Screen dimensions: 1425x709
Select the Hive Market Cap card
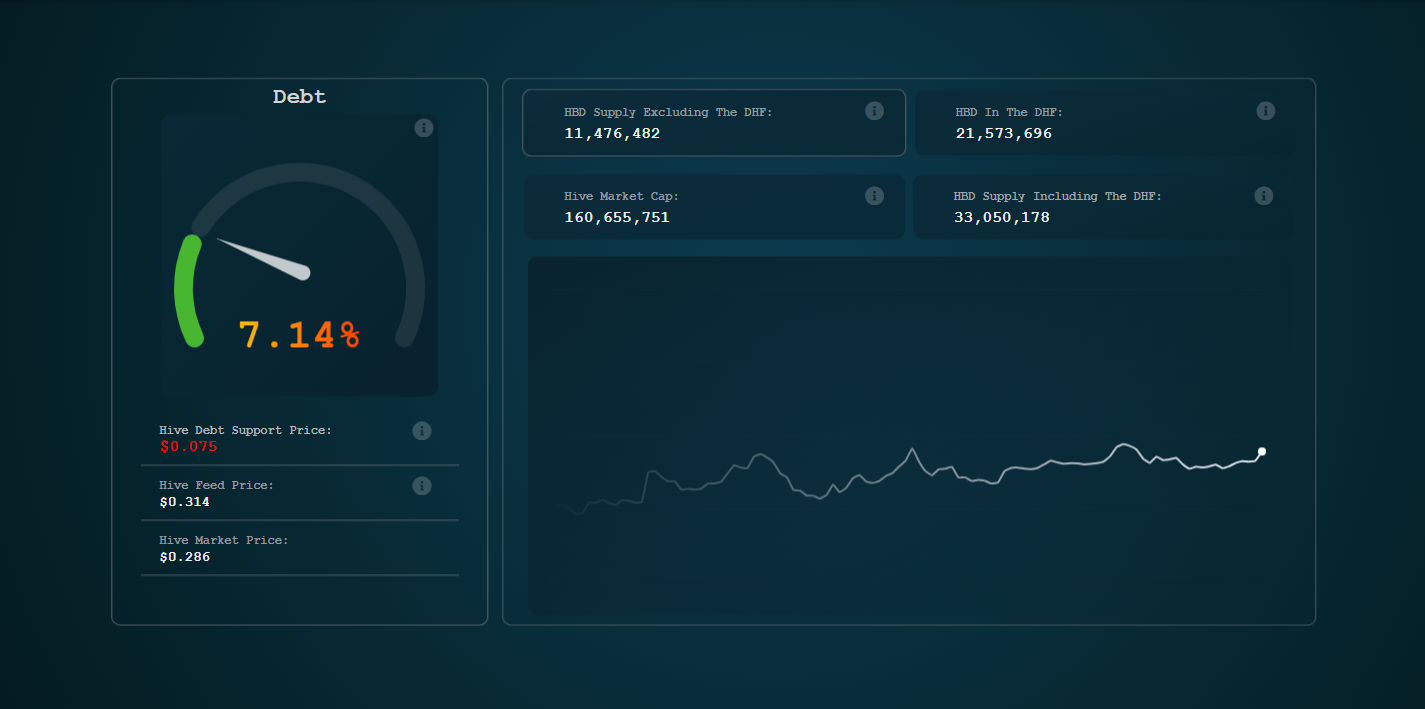pos(714,207)
